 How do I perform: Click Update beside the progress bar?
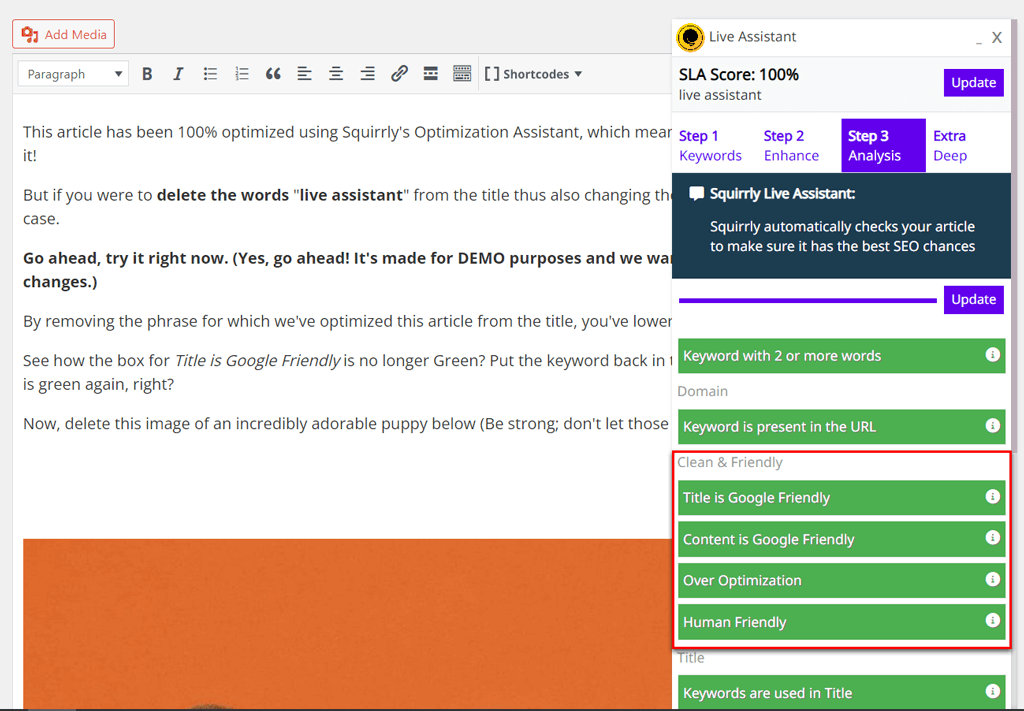pos(973,300)
